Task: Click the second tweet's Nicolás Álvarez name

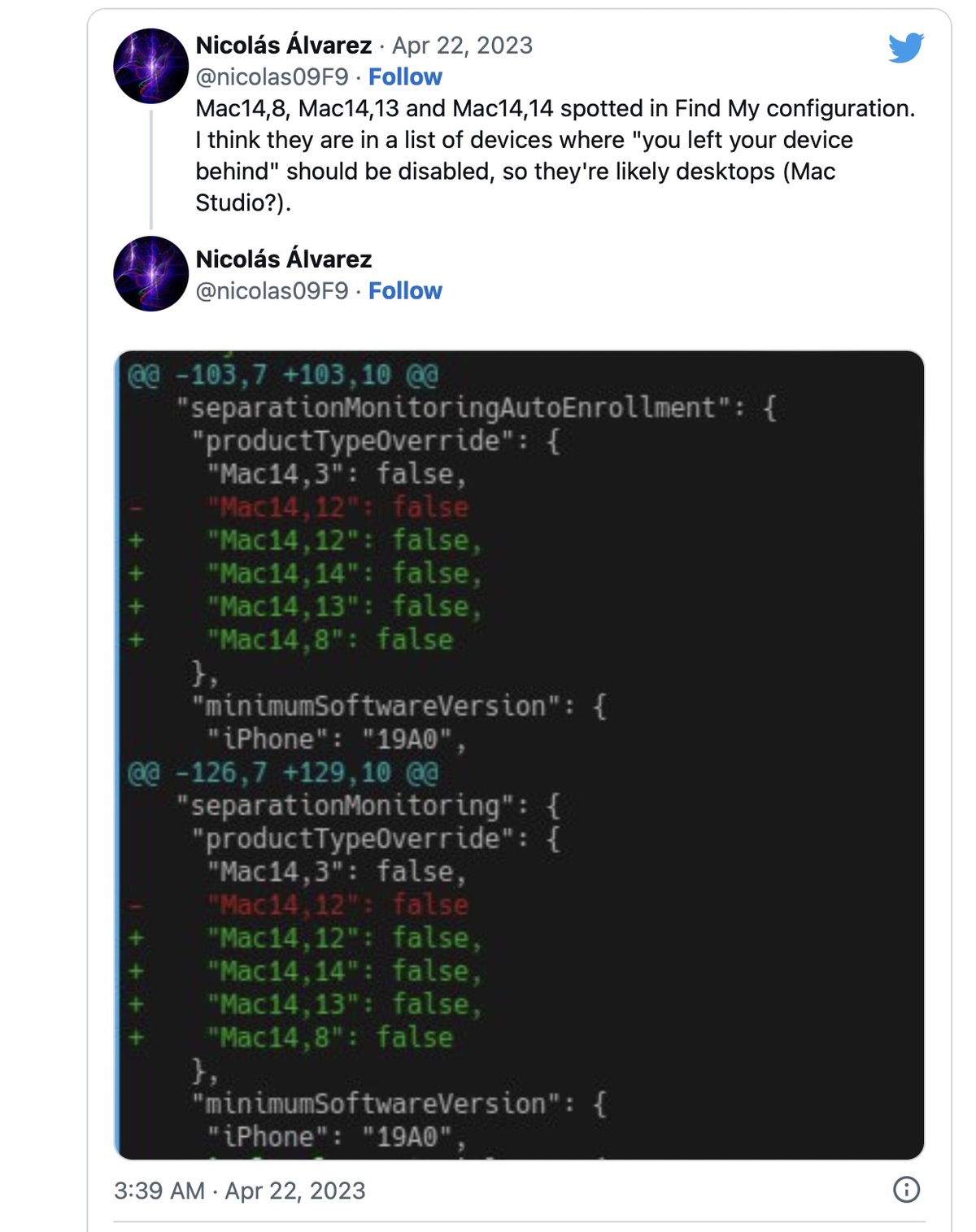Action: 283,259
